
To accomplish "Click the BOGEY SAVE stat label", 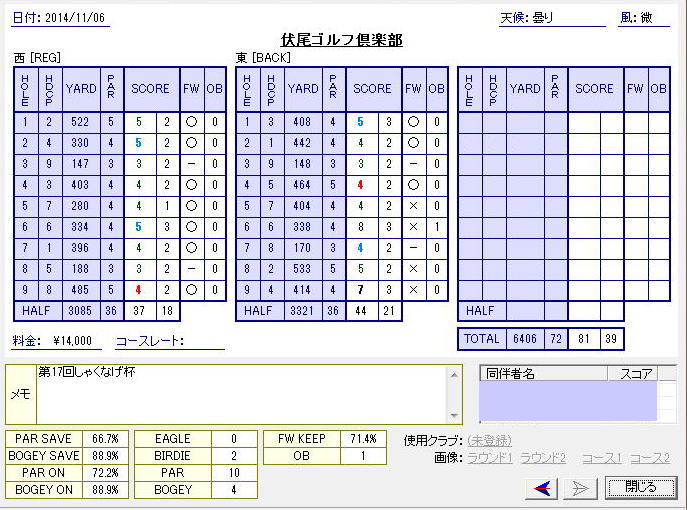I will coord(44,456).
